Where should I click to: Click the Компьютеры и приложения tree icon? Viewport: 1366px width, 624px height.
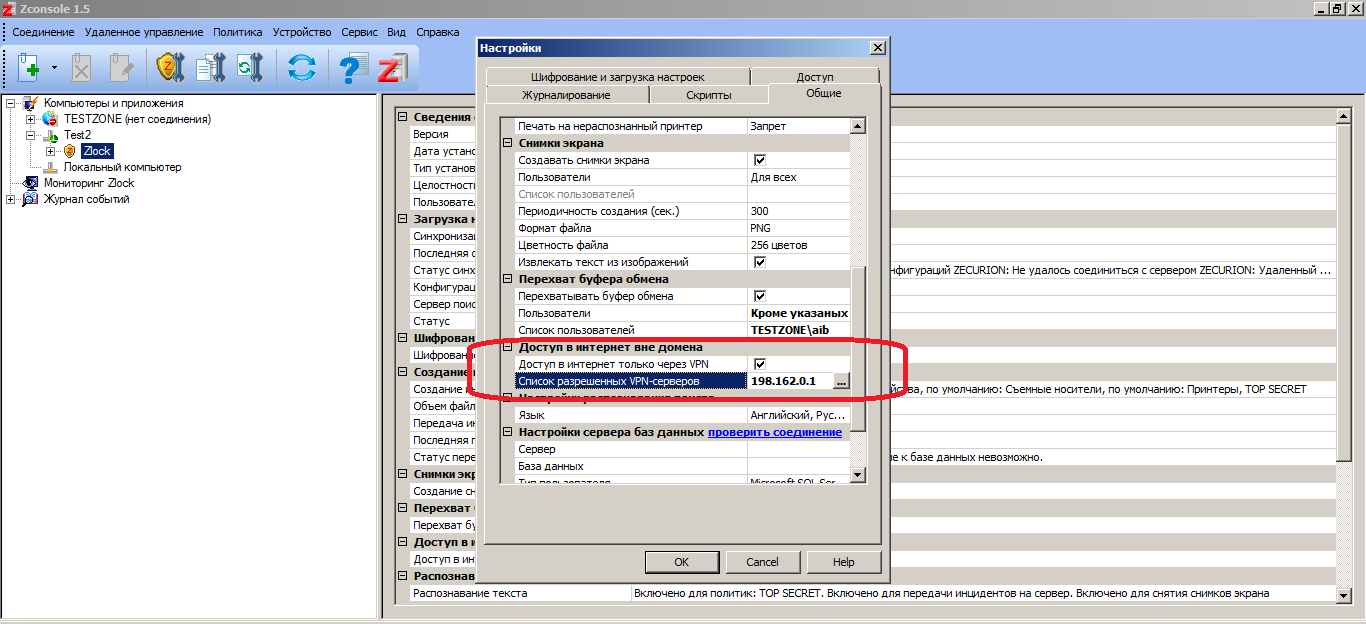[x=30, y=103]
